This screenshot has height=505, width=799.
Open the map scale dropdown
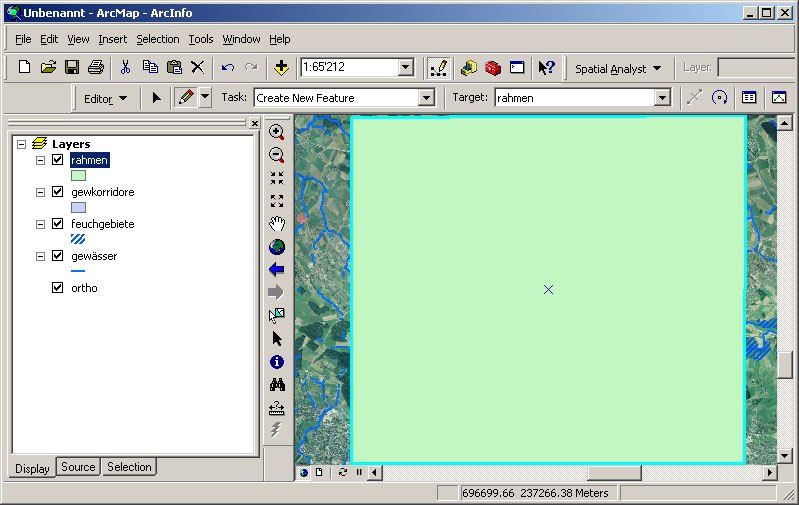pos(405,68)
